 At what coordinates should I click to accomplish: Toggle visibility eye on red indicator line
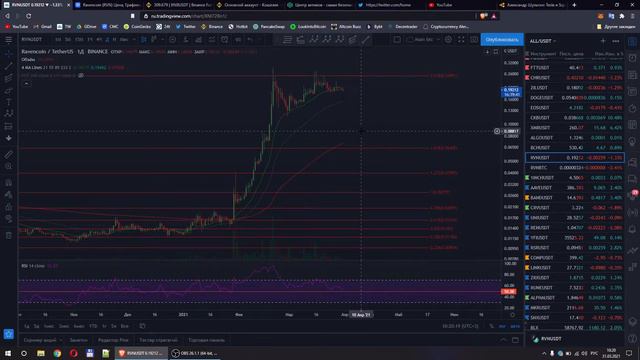[x=81, y=76]
